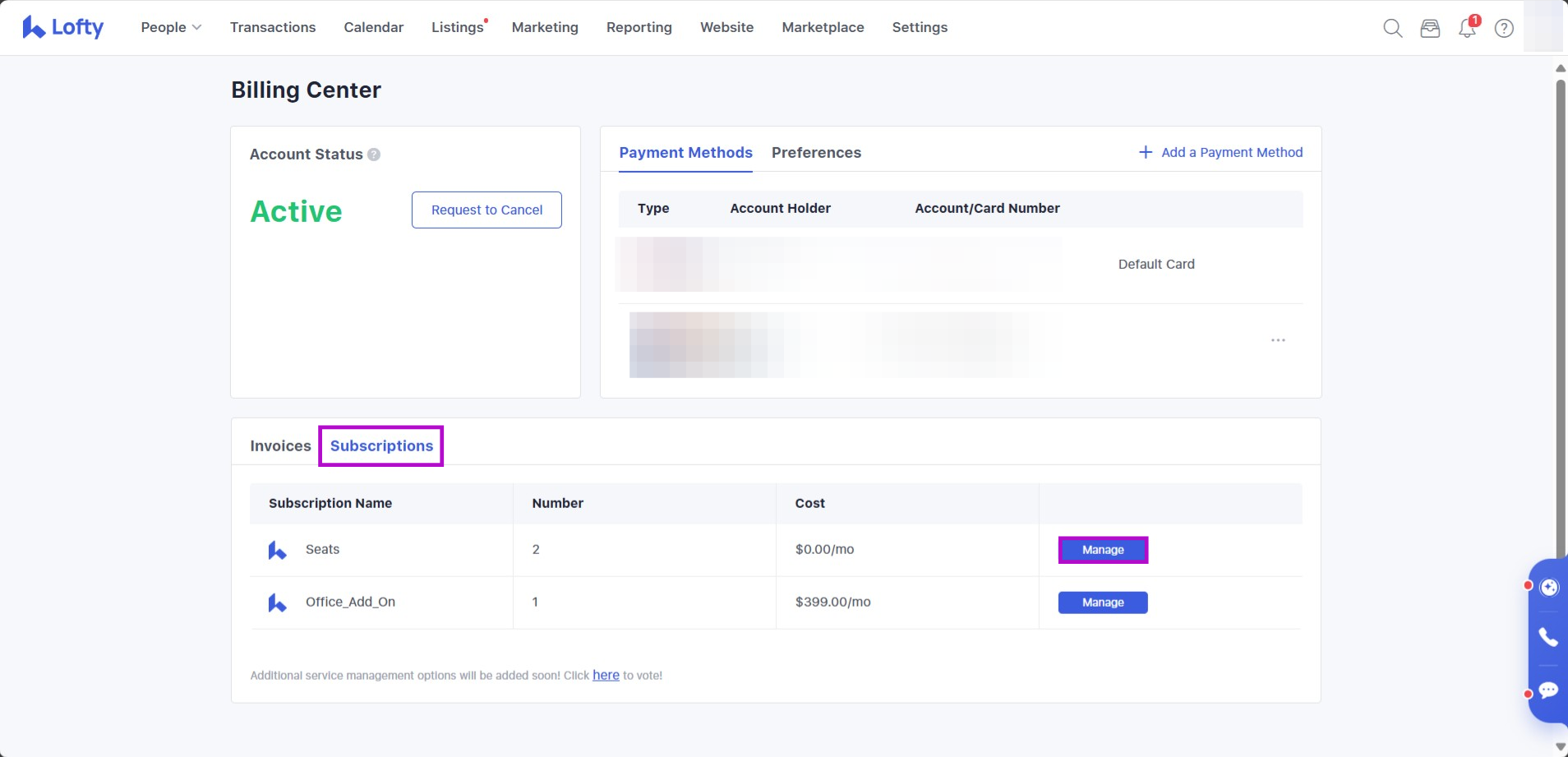Open the search magnifier icon

tap(1392, 28)
